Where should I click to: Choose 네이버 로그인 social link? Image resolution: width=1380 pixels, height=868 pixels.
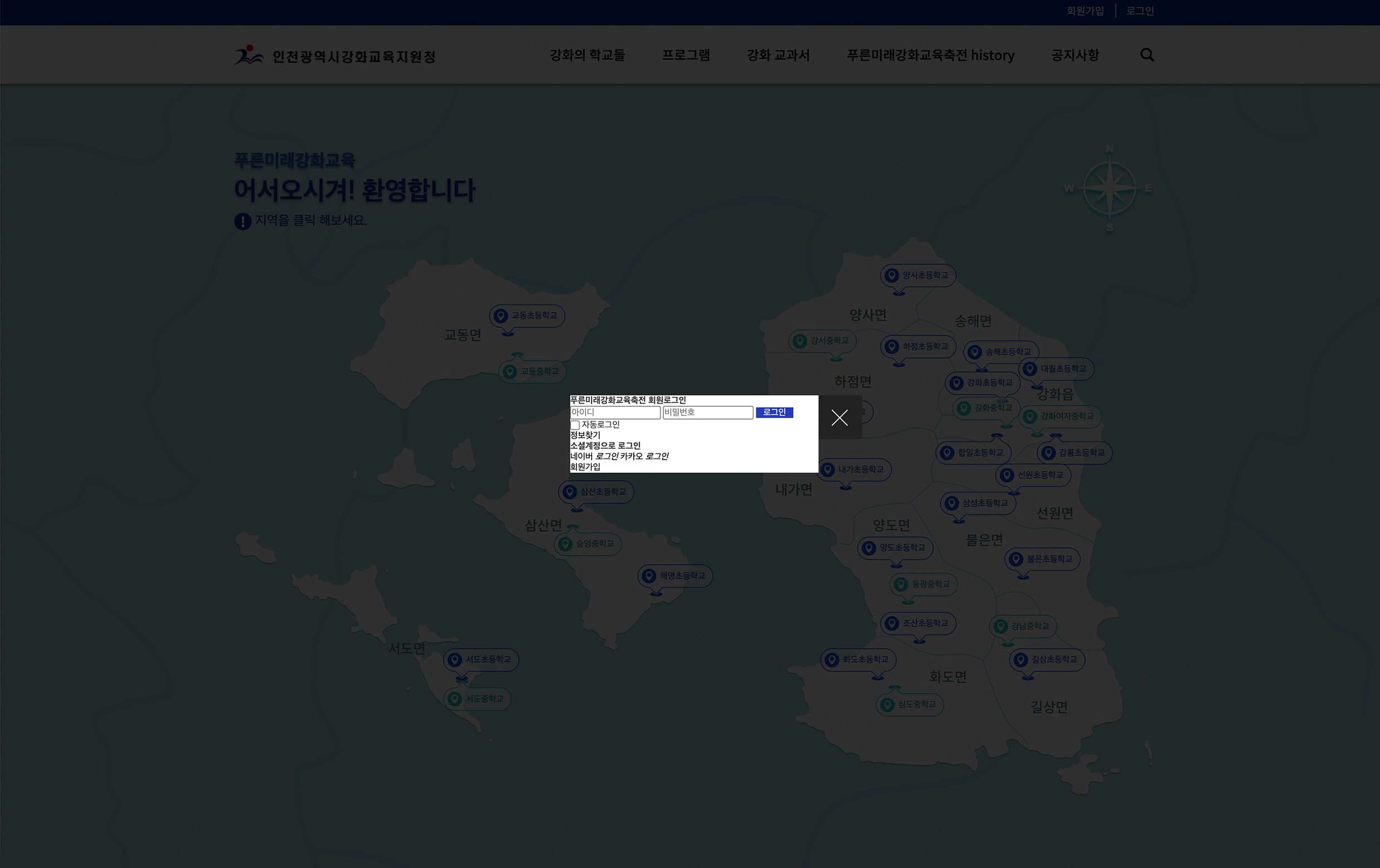pos(594,457)
